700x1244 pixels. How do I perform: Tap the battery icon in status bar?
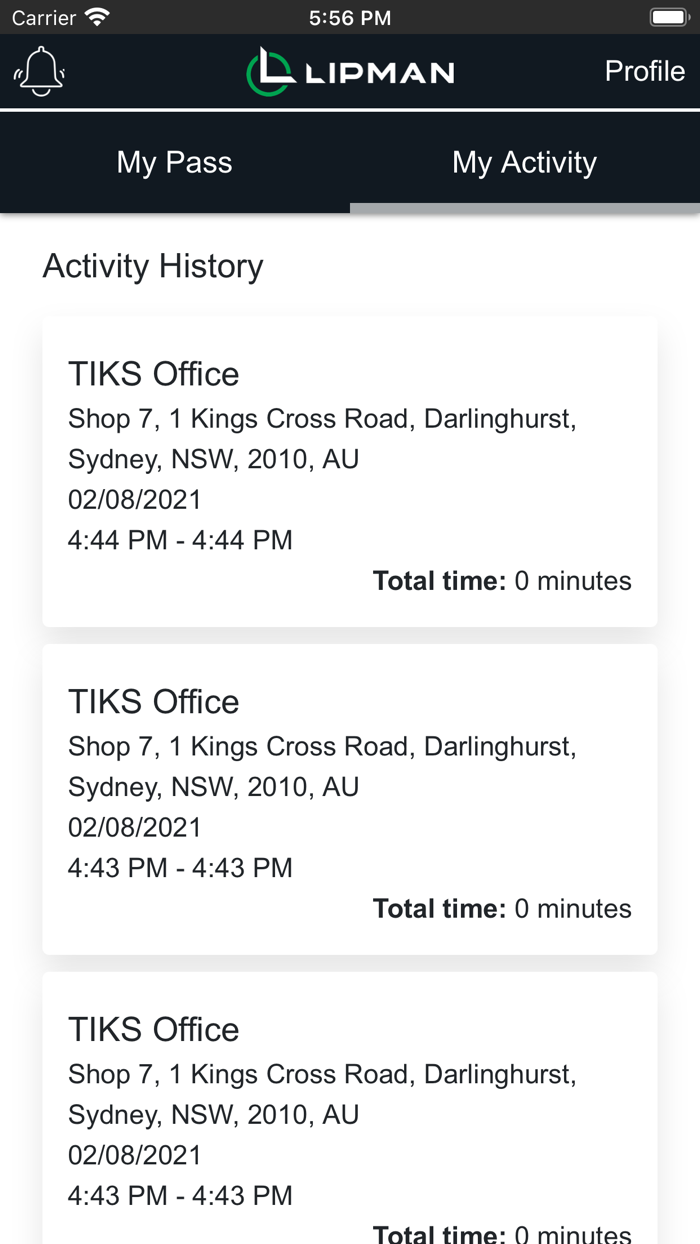click(667, 17)
